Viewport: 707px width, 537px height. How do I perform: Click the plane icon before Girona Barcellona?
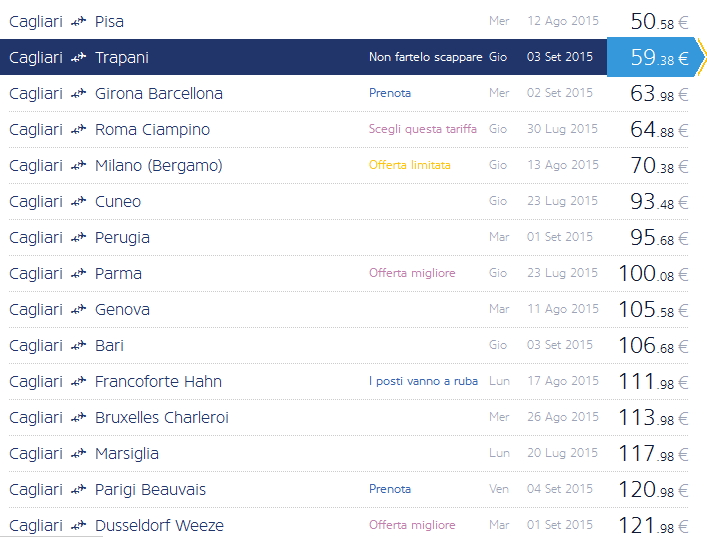pyautogui.click(x=79, y=94)
